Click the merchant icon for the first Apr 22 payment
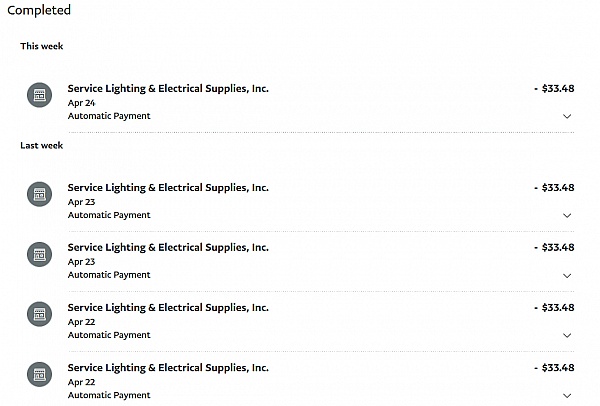The width and height of the screenshot is (600, 406). pos(39,314)
